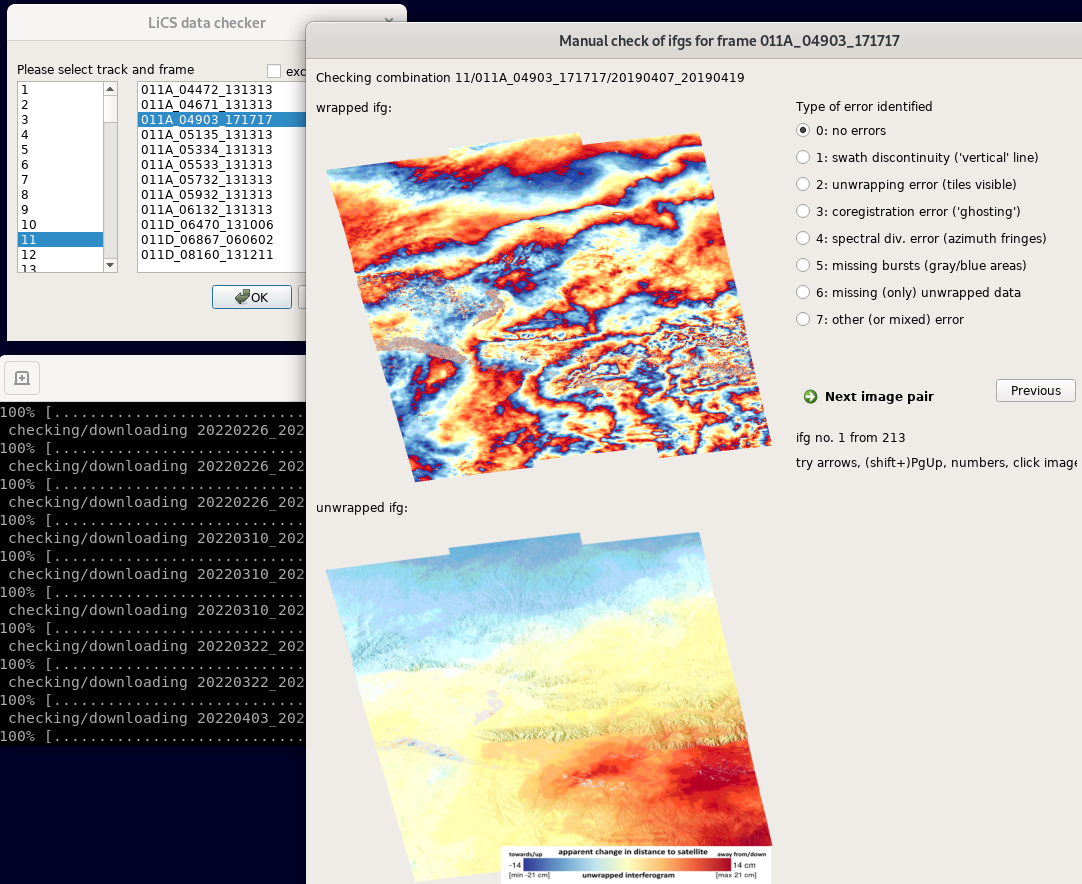Select swath discontinuity error option

(917, 157)
